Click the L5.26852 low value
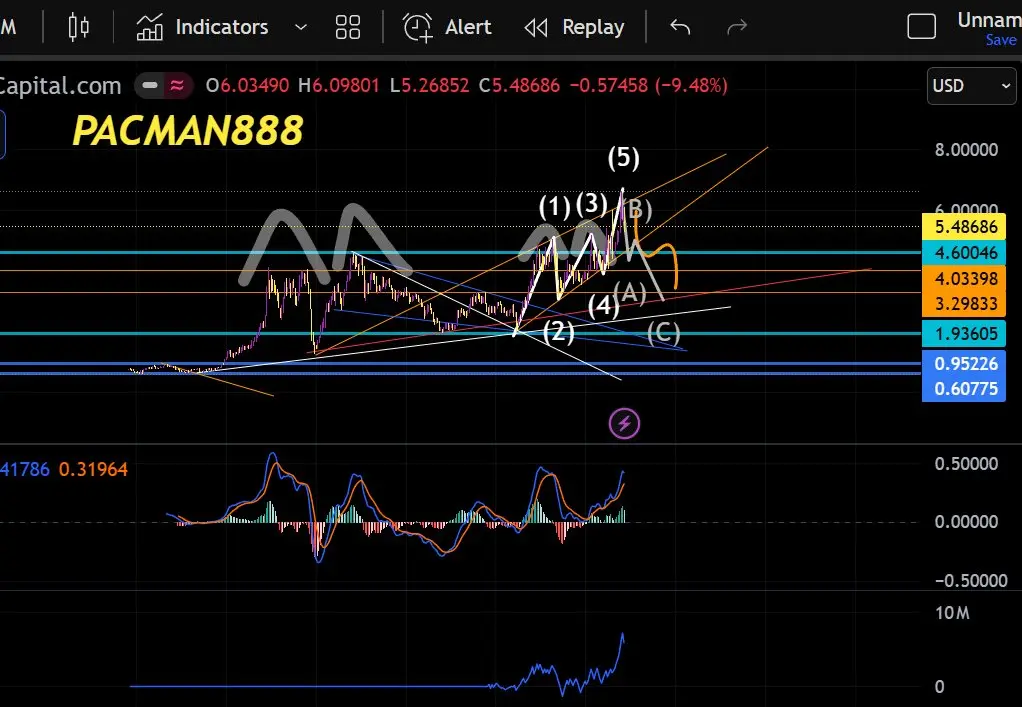The height and width of the screenshot is (707, 1022). 430,85
